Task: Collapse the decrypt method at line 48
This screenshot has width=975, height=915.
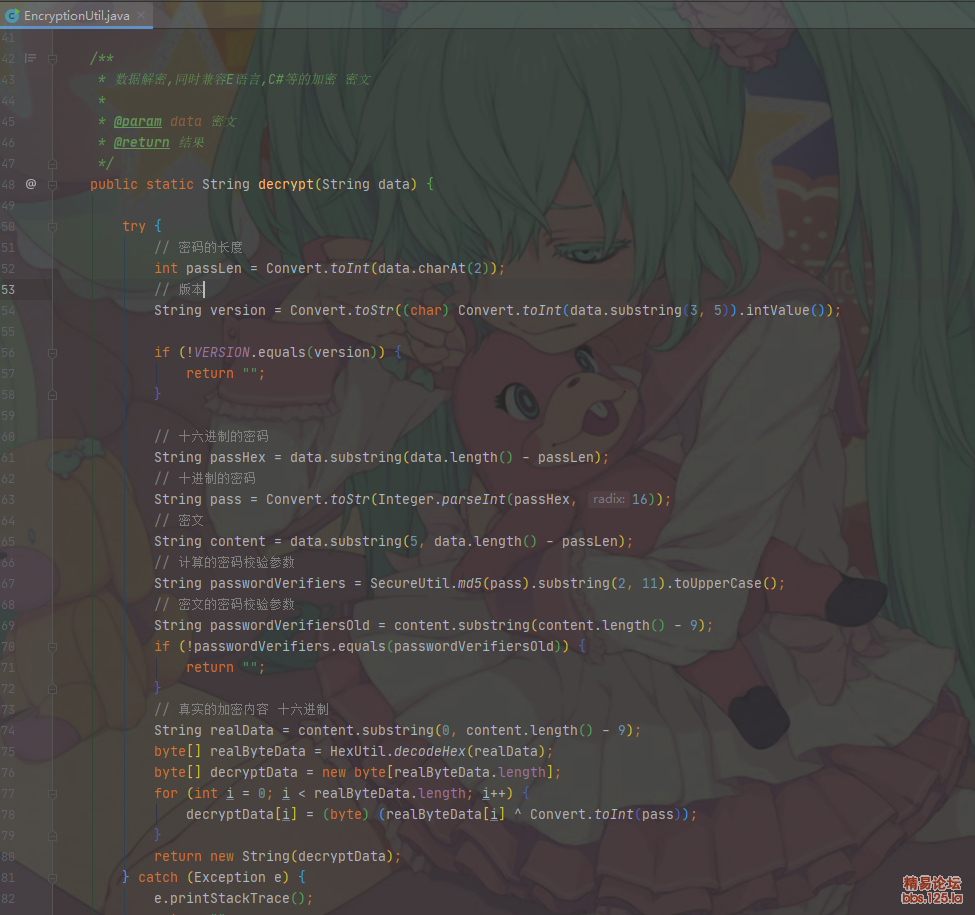Action: coord(52,185)
